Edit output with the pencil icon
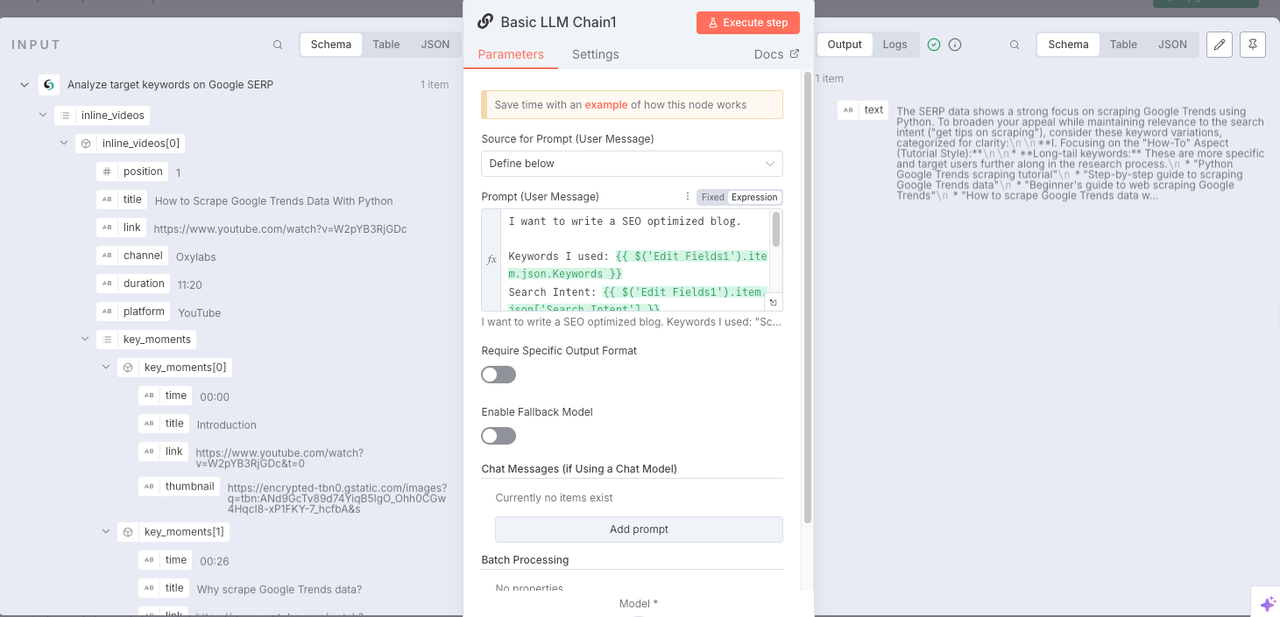 coord(1219,44)
